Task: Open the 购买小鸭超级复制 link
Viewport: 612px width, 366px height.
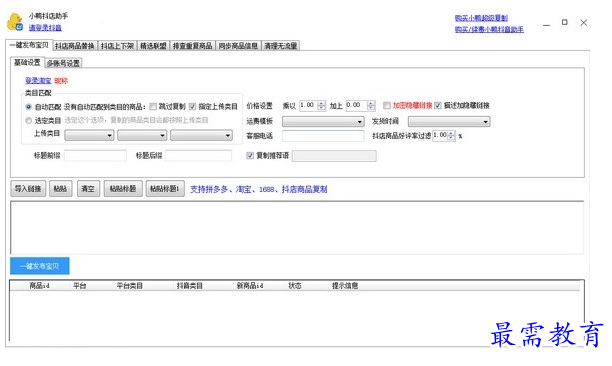Action: tap(481, 18)
